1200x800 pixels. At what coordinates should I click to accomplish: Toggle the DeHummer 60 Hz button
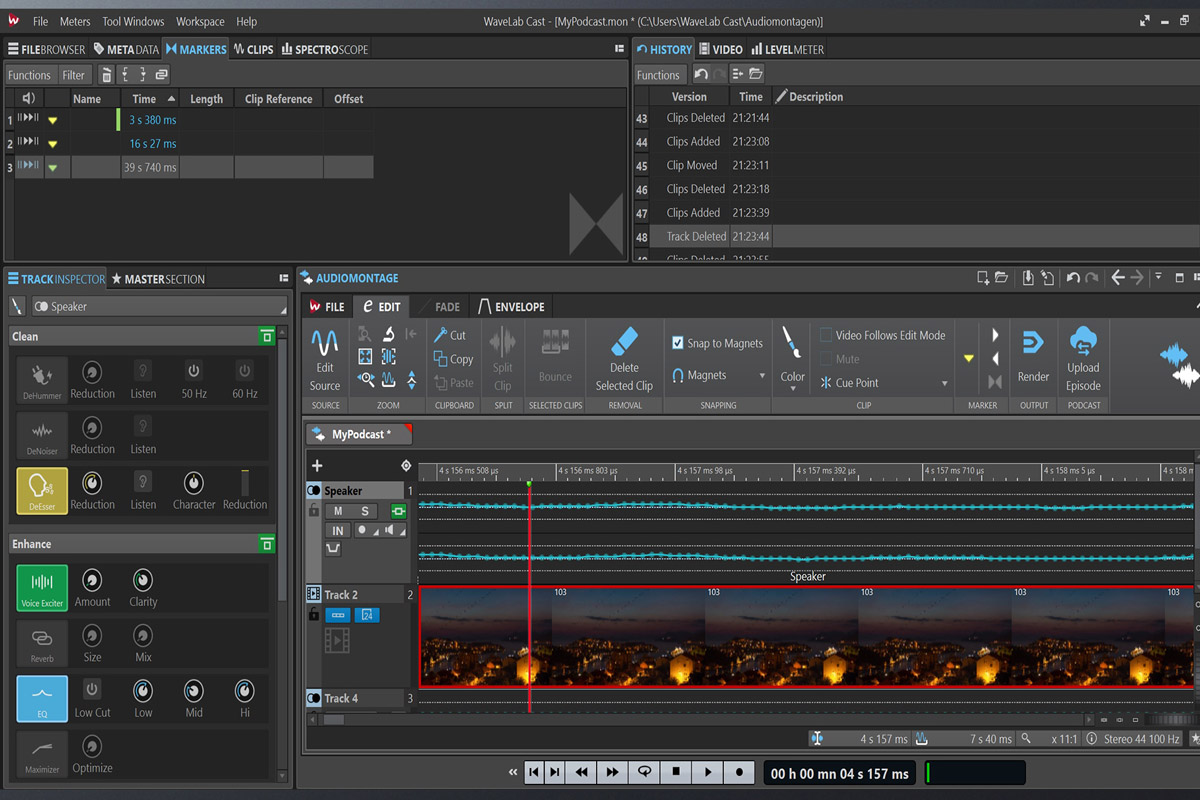click(245, 371)
